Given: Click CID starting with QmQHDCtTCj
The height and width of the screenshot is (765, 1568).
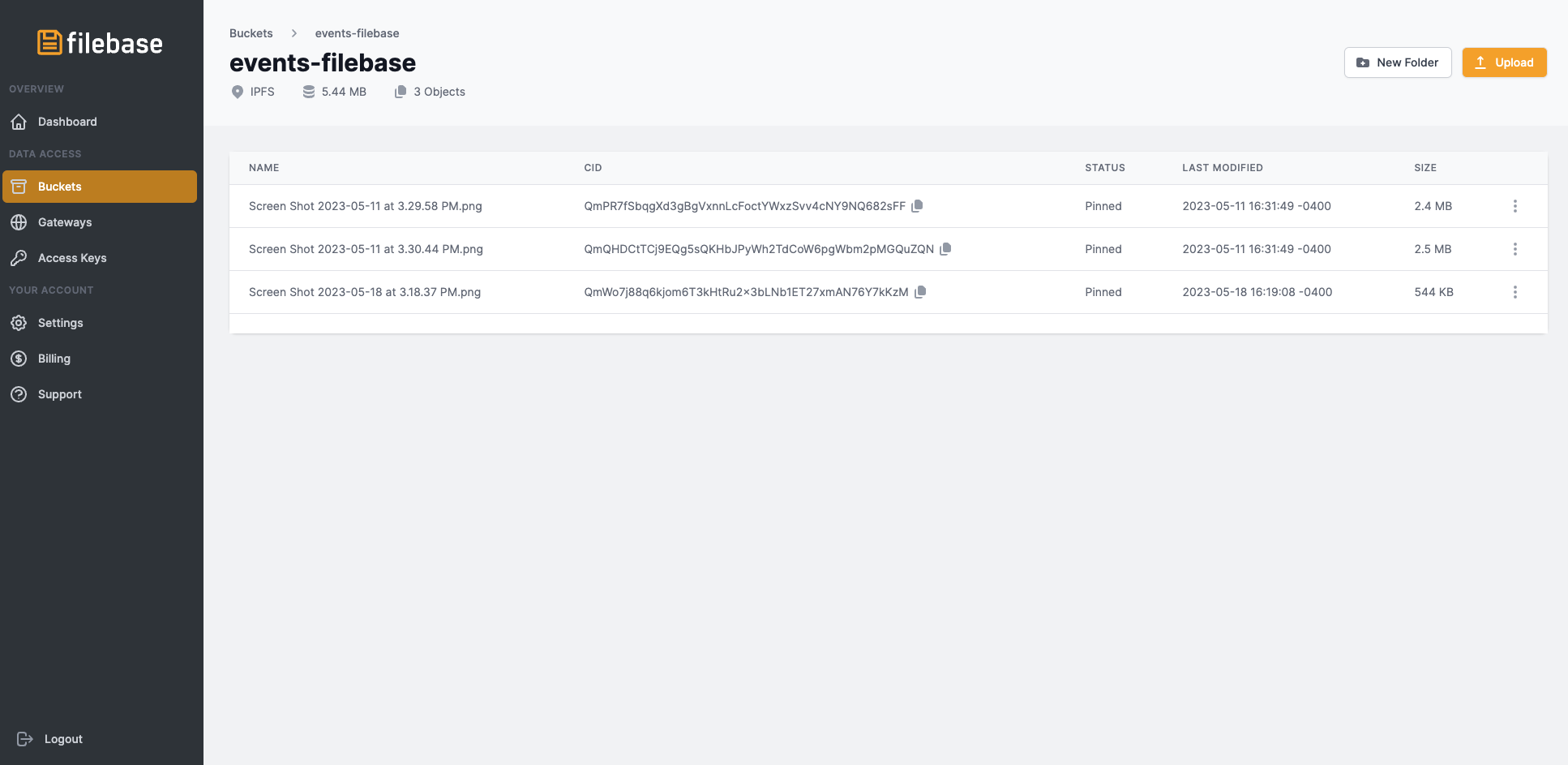Looking at the screenshot, I should coord(759,249).
